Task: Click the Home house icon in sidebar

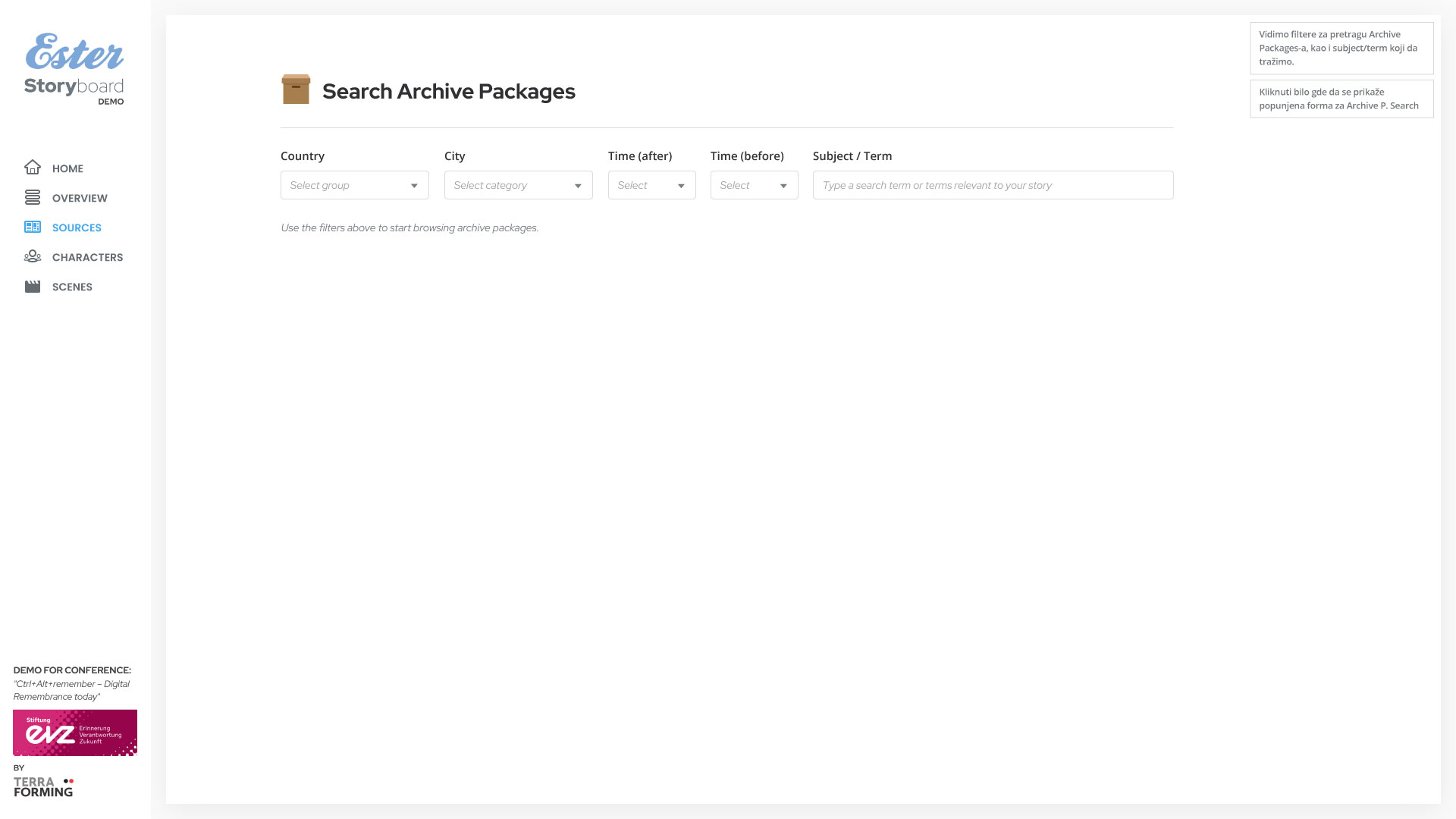Action: [x=33, y=168]
